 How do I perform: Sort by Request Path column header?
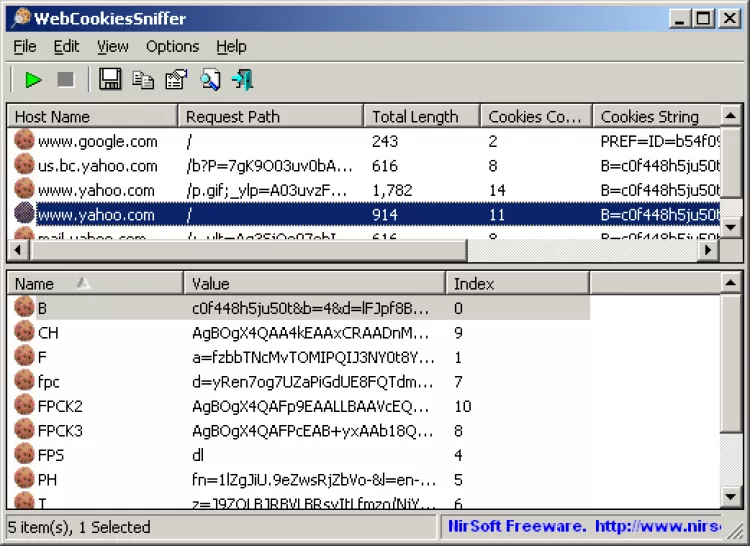[271, 117]
